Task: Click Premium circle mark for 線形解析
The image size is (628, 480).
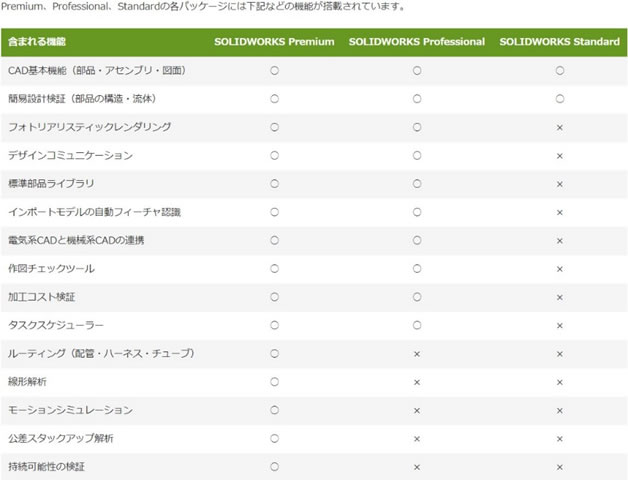Action: pos(274,381)
